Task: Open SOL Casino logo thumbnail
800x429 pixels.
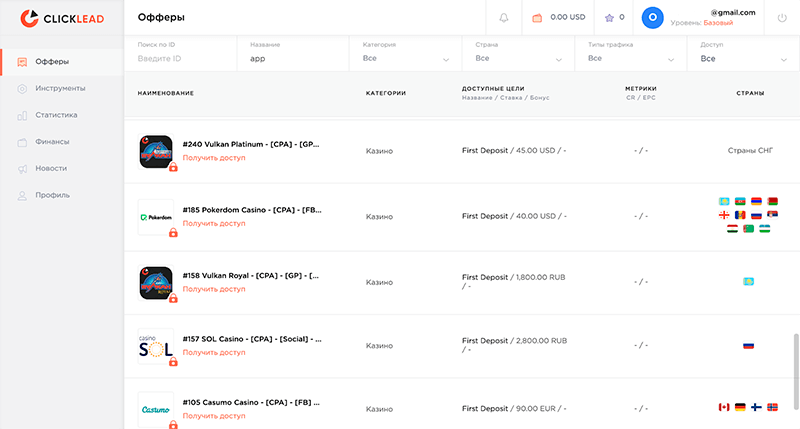Action: click(156, 346)
